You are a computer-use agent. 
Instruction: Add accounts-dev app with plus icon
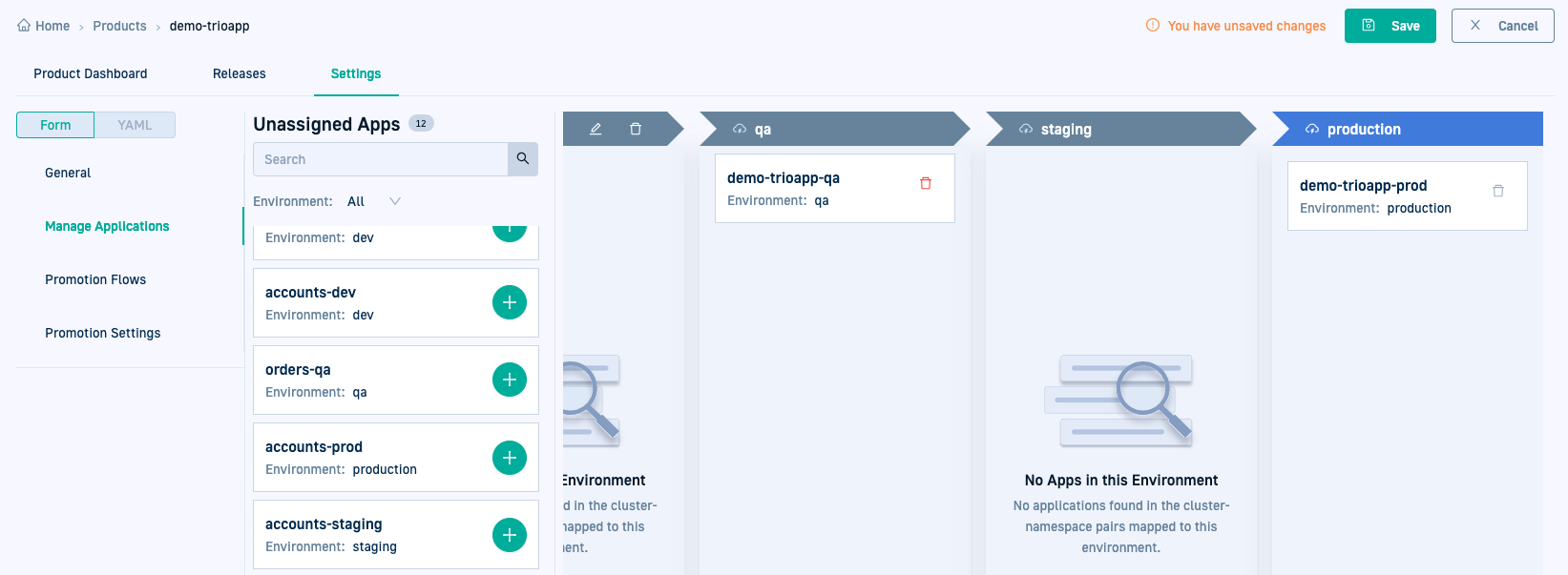click(x=509, y=302)
